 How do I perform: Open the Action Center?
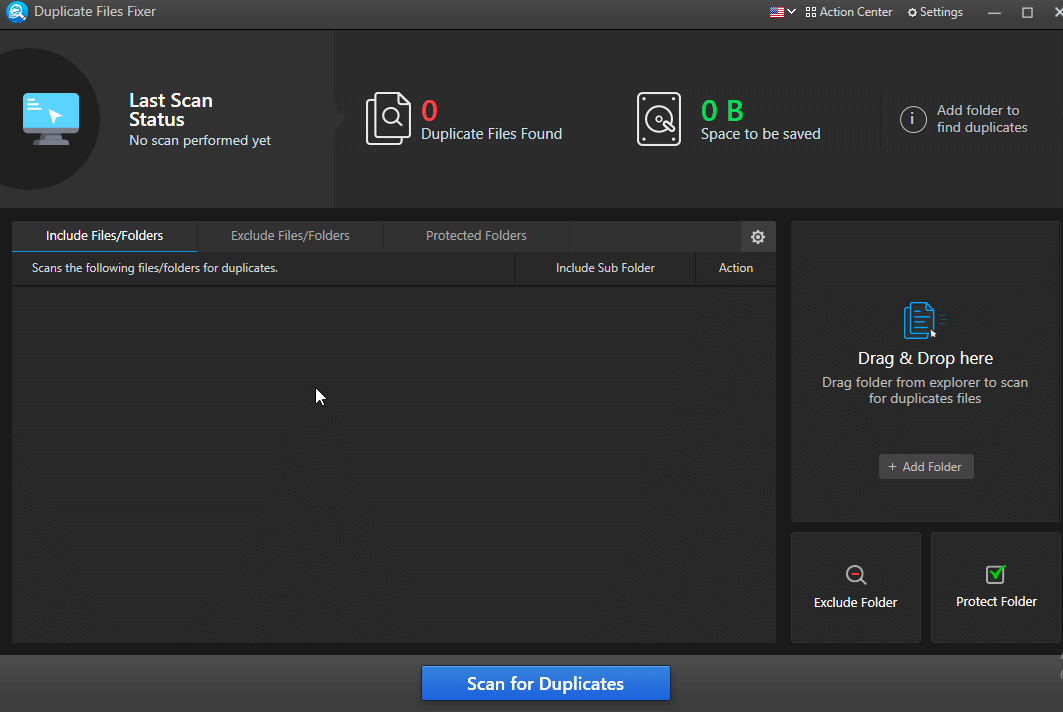point(848,12)
